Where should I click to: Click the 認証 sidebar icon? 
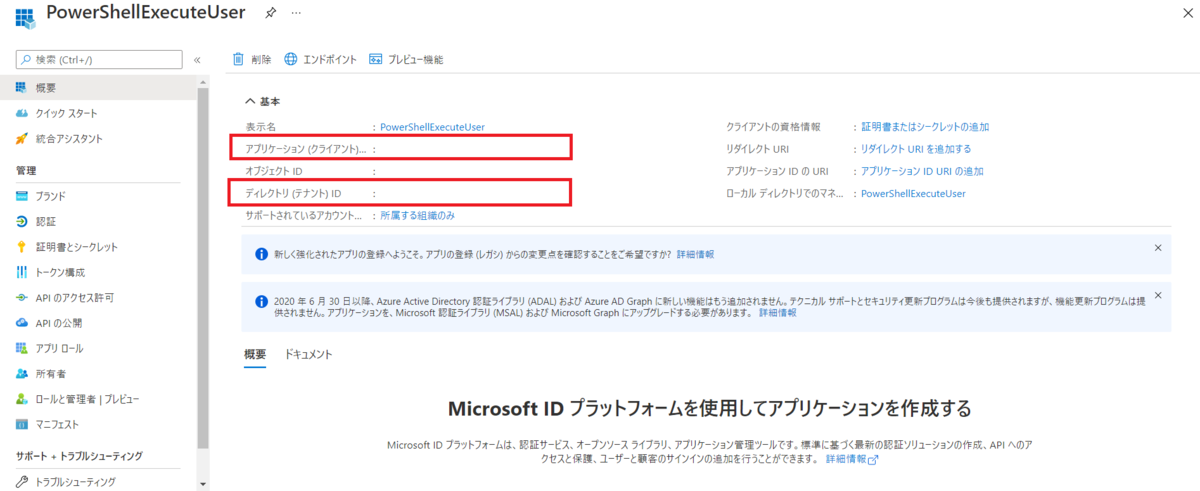[x=22, y=221]
